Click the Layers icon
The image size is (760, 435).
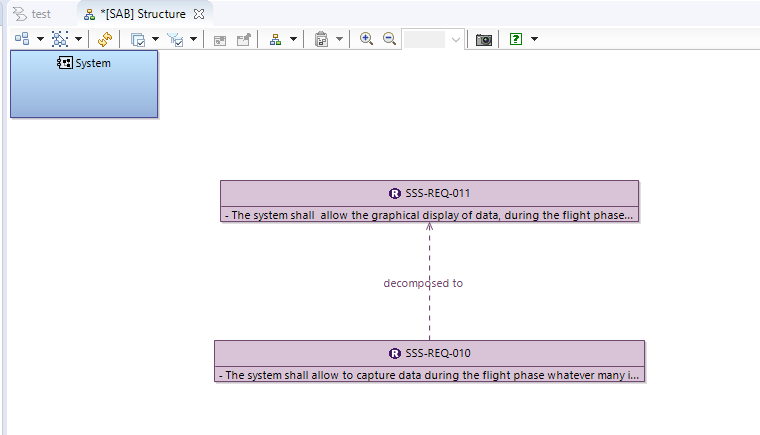coord(138,39)
